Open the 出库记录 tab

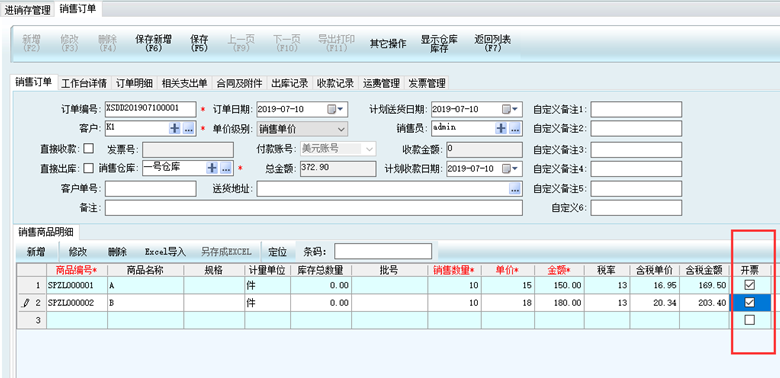coord(290,84)
